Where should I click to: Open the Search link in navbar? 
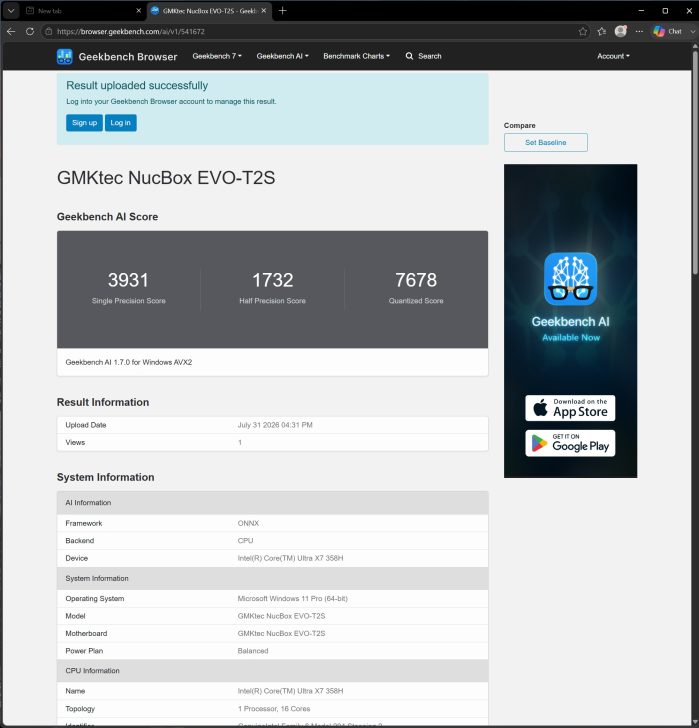423,56
